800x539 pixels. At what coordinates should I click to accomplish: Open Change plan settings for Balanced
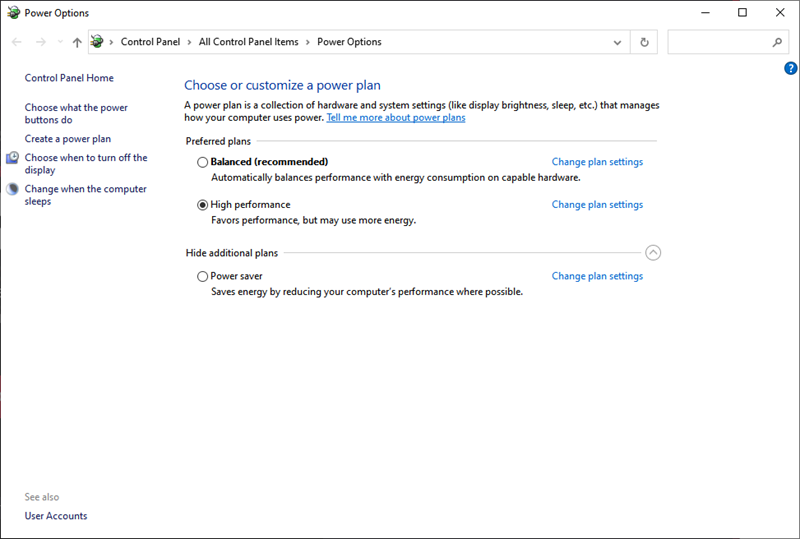(597, 162)
